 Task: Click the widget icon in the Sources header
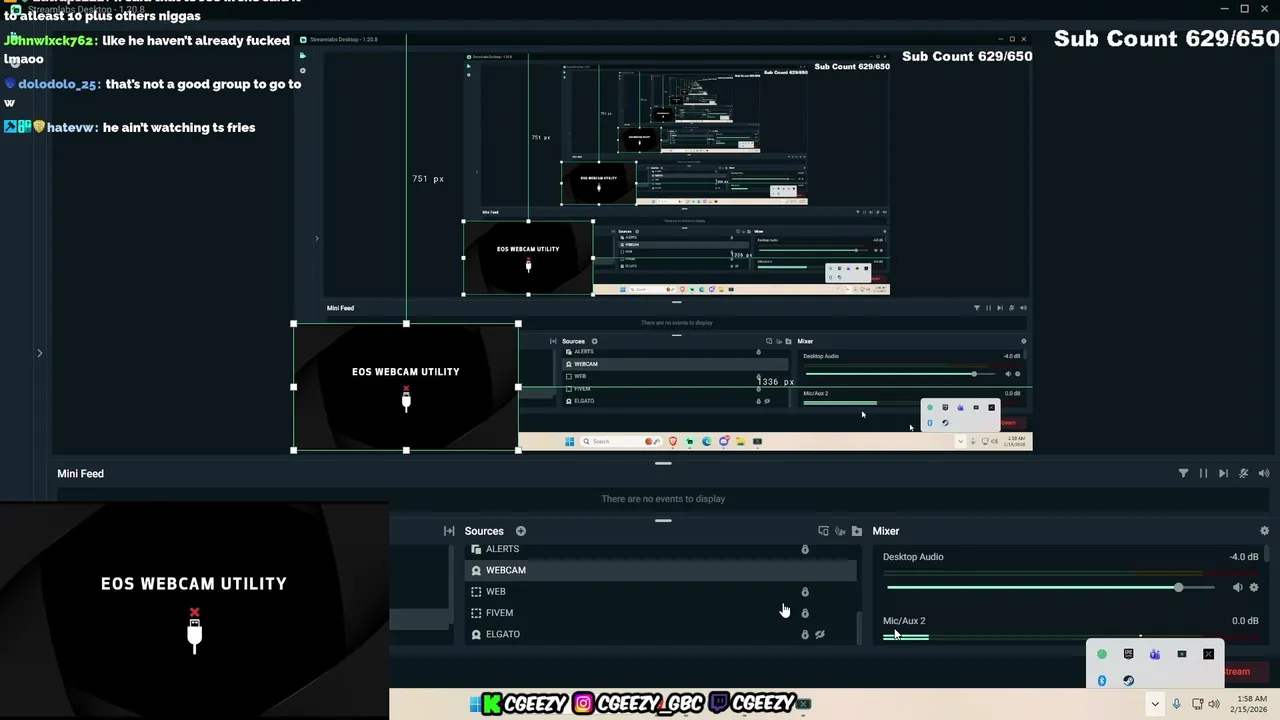click(823, 531)
